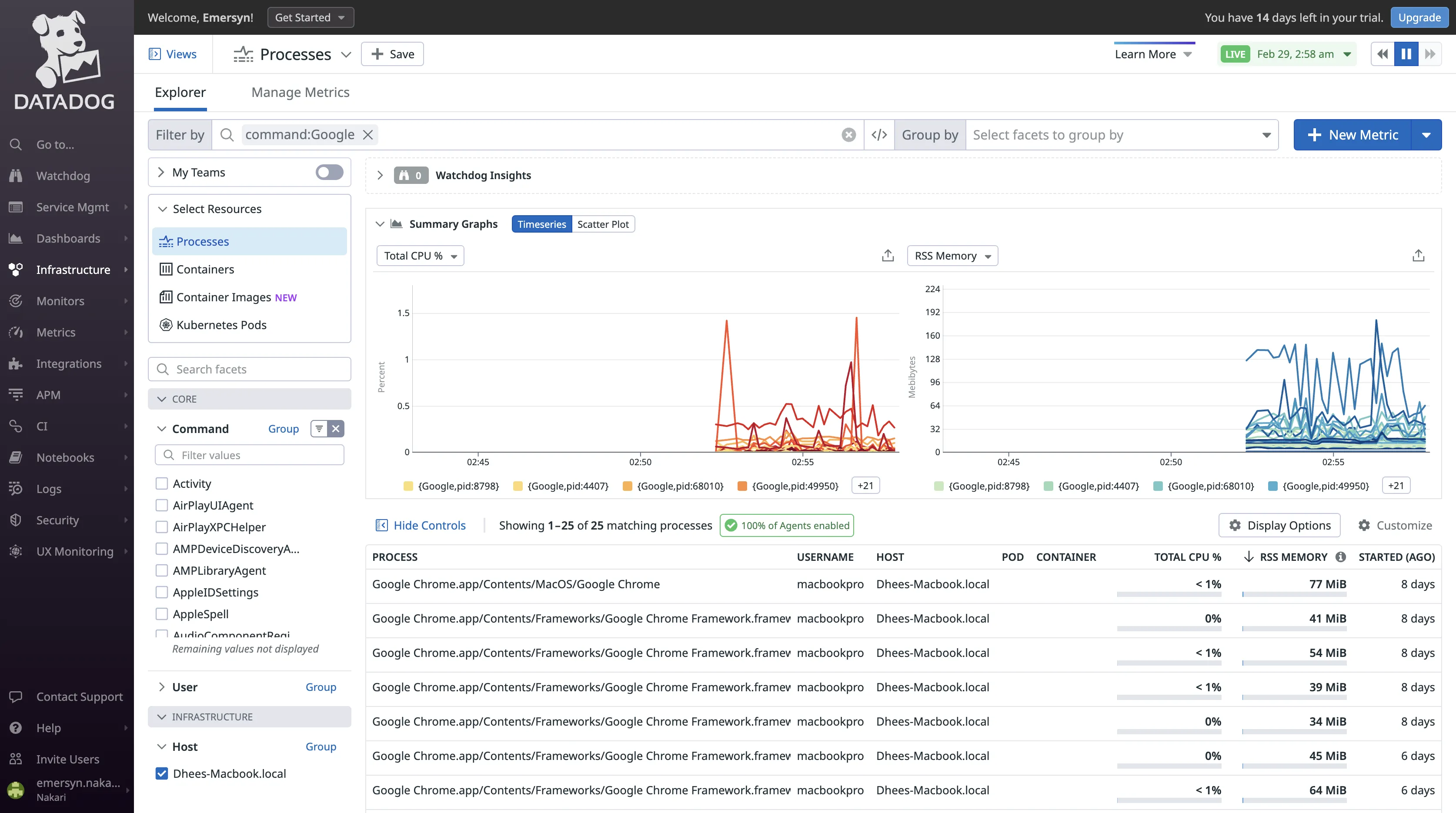Click the code view icon in filter bar
Image resolution: width=1456 pixels, height=813 pixels.
(x=879, y=134)
